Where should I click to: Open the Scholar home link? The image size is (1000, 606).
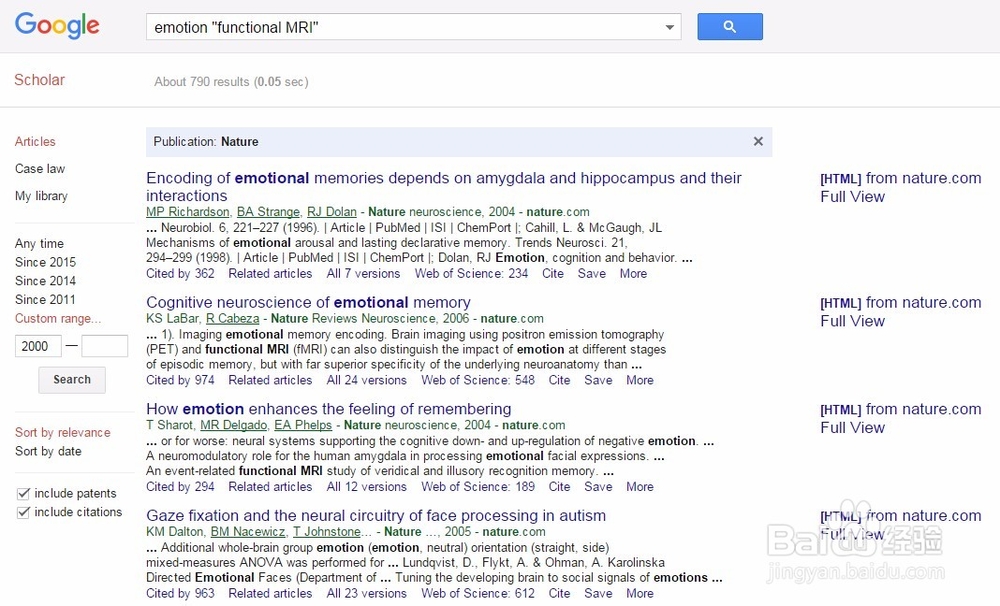[x=40, y=80]
